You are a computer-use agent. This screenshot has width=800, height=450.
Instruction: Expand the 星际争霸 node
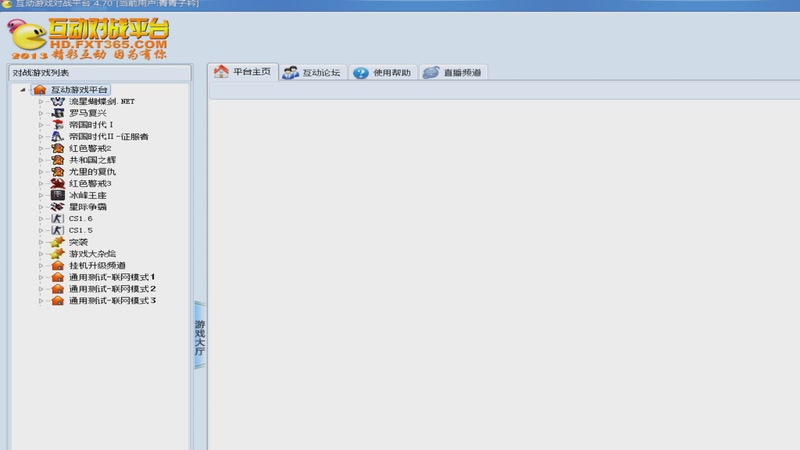41,207
